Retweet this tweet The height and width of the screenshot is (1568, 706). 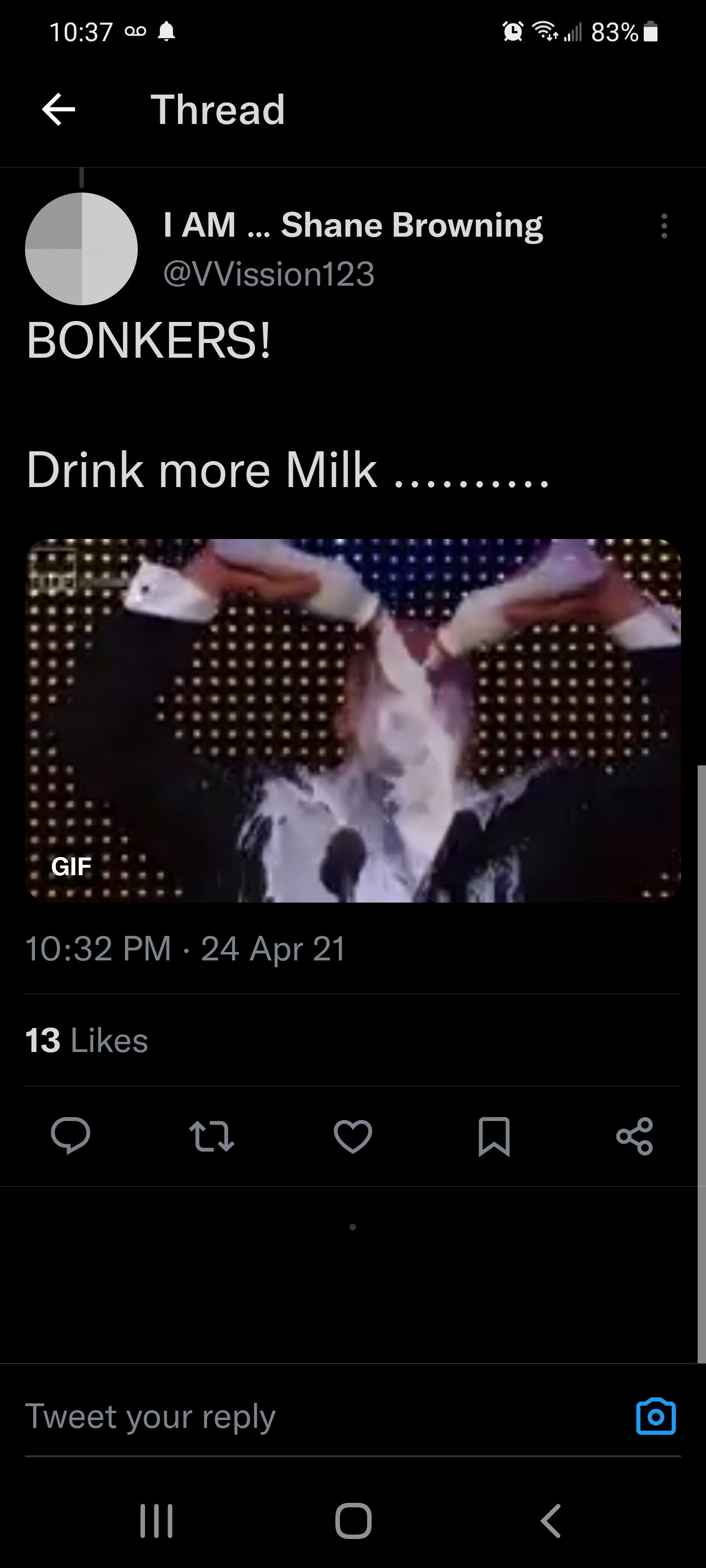tap(211, 1135)
